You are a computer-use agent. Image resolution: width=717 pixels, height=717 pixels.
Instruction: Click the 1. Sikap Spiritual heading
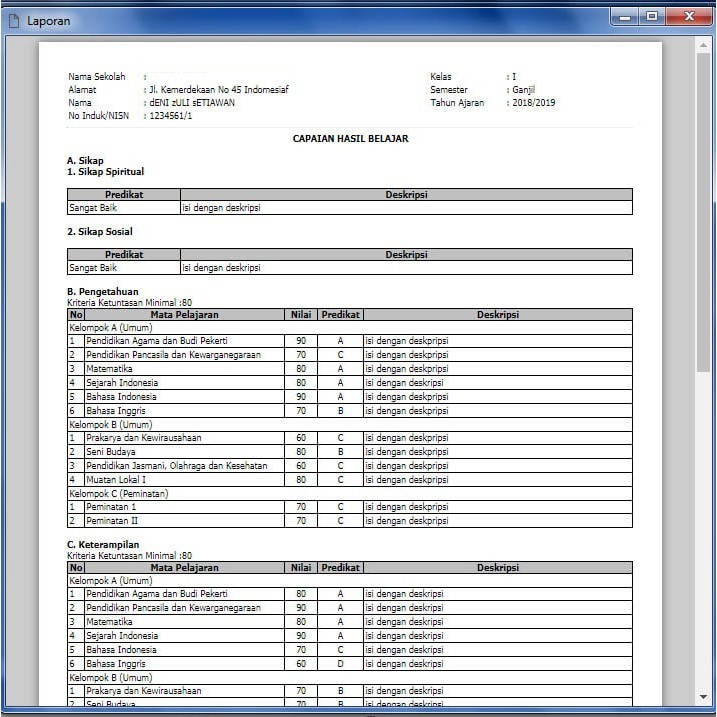106,172
